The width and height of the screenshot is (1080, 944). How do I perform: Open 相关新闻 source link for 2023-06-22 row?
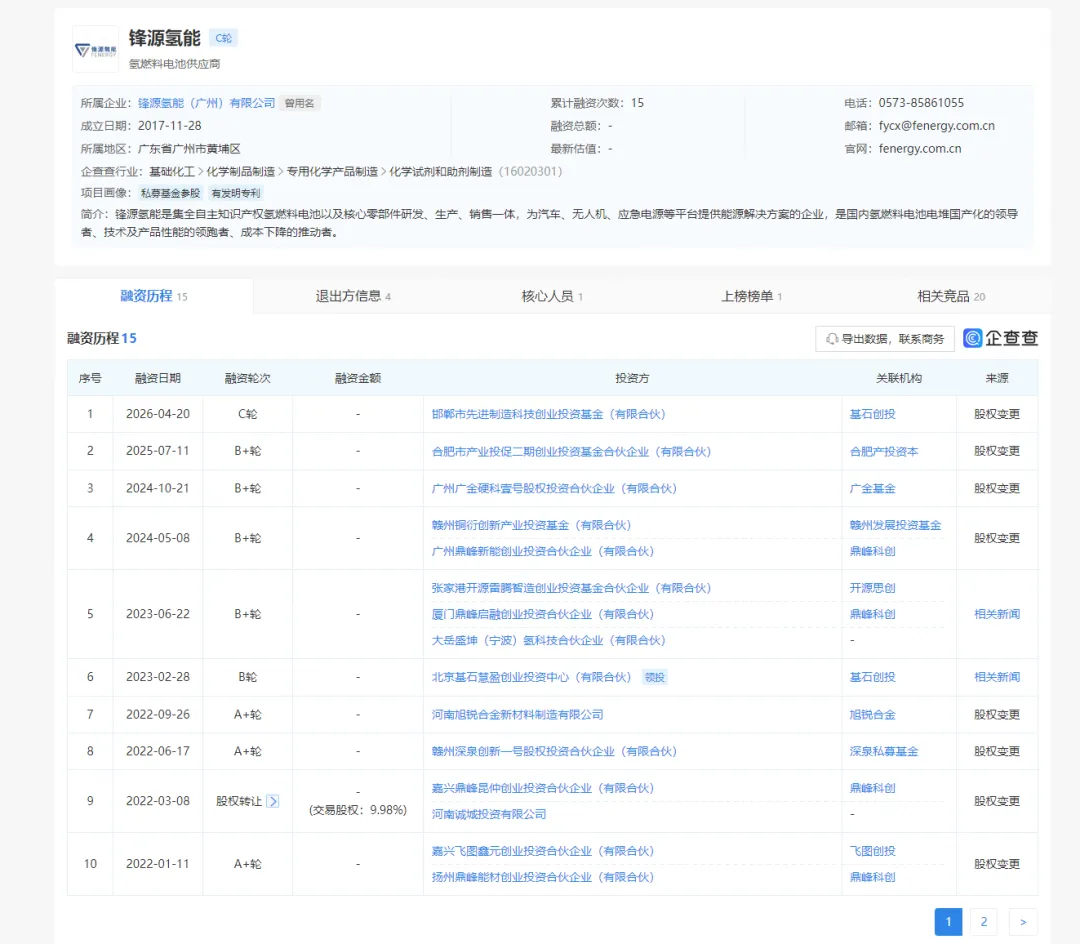pyautogui.click(x=997, y=613)
